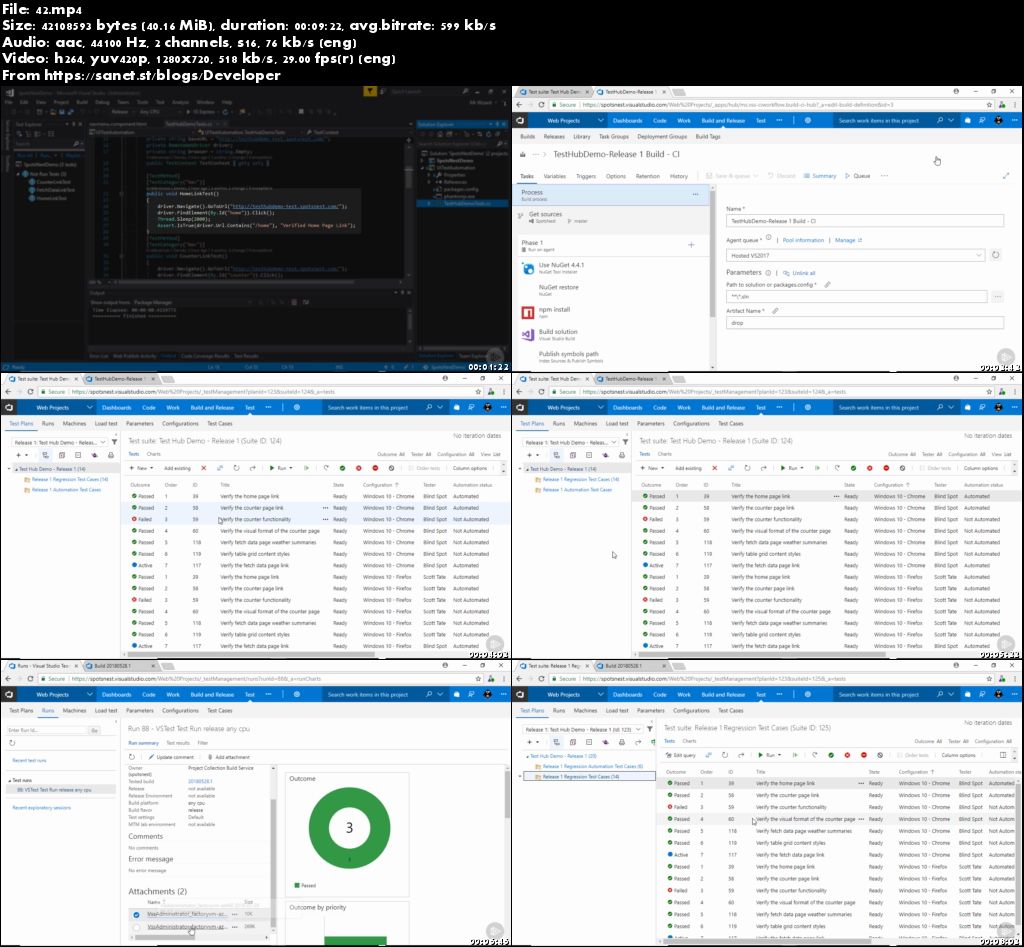
Task: Click info icon next to Agent queue label
Action: pos(769,238)
